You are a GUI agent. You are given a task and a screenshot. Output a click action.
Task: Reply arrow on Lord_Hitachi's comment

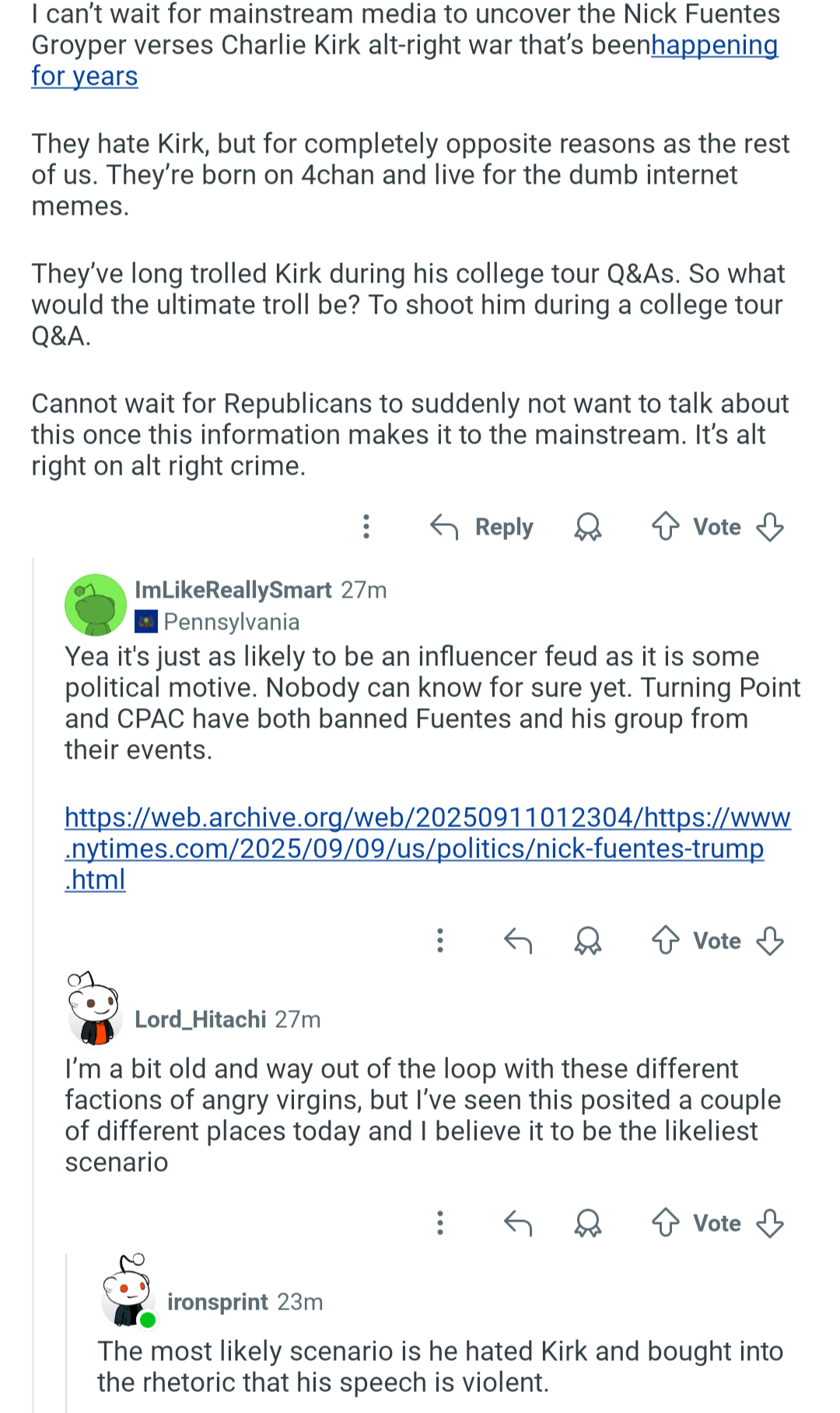pyautogui.click(x=518, y=1223)
